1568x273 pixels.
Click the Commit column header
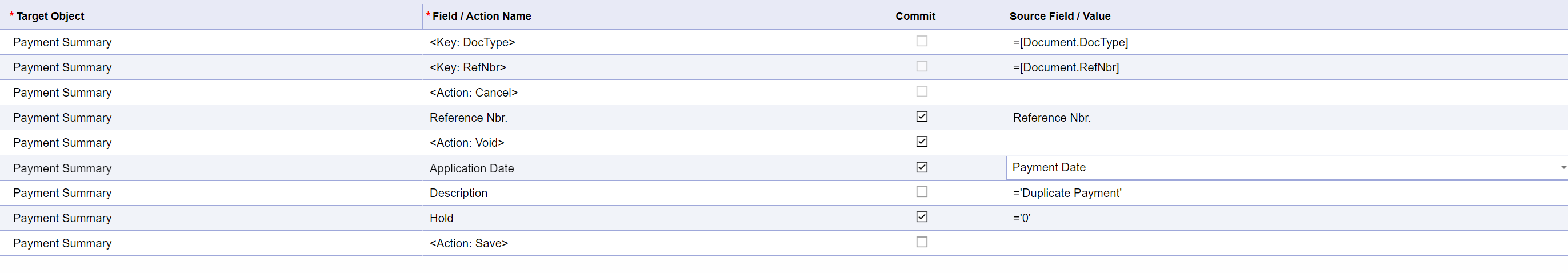915,17
